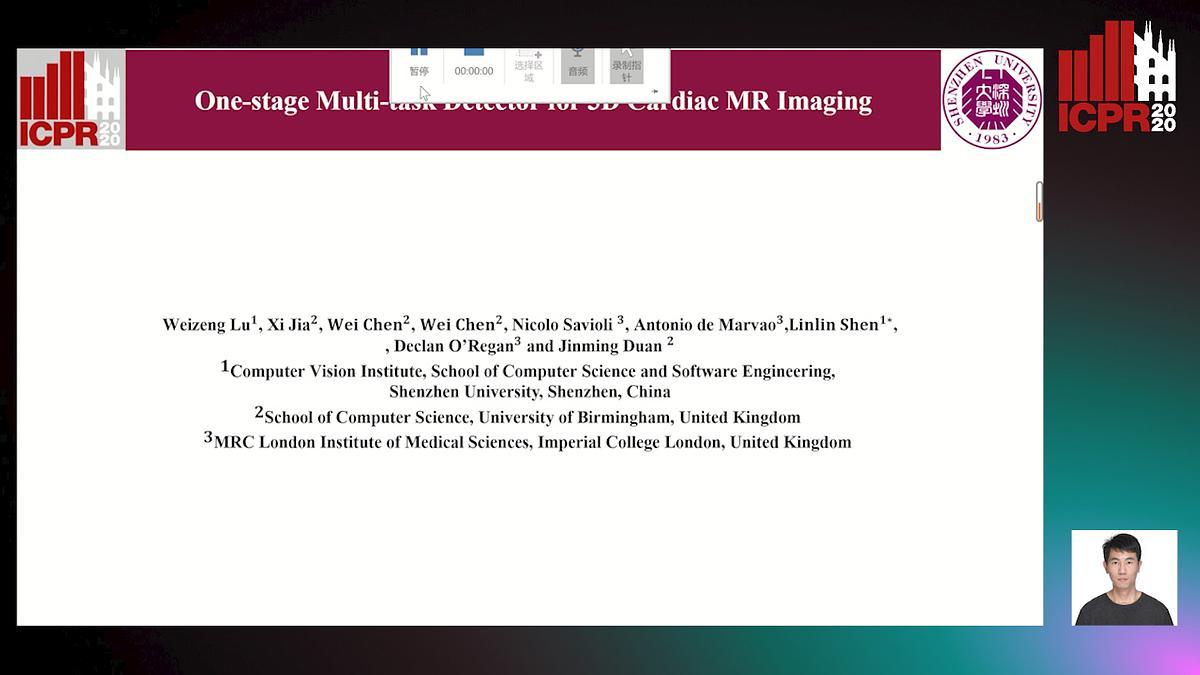Pin the recording toolbar with pin icon
1200x675 pixels.
pyautogui.click(x=656, y=91)
